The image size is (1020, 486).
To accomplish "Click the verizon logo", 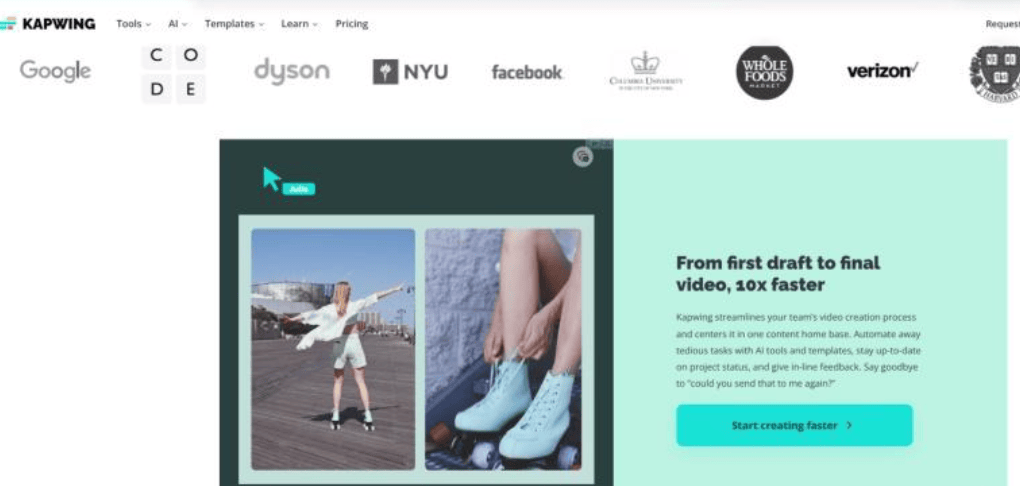I will click(x=882, y=70).
